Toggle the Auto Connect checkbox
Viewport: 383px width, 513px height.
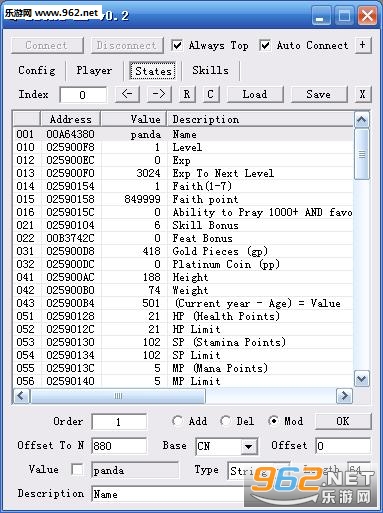265,45
